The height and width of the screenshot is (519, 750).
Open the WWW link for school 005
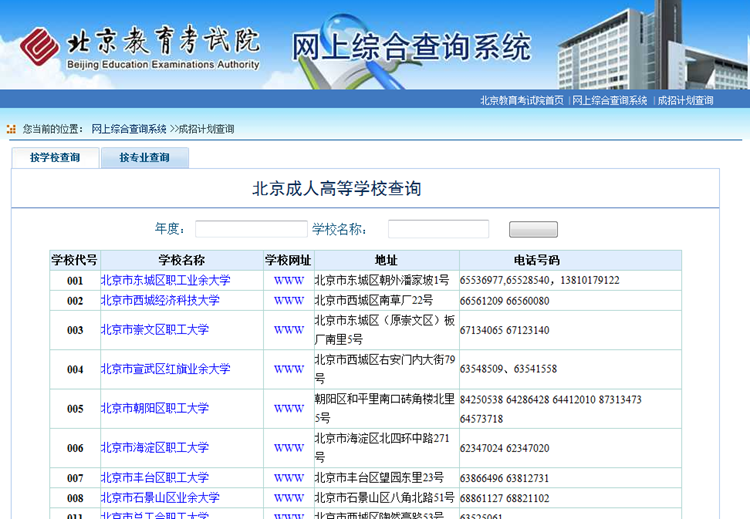(x=289, y=409)
